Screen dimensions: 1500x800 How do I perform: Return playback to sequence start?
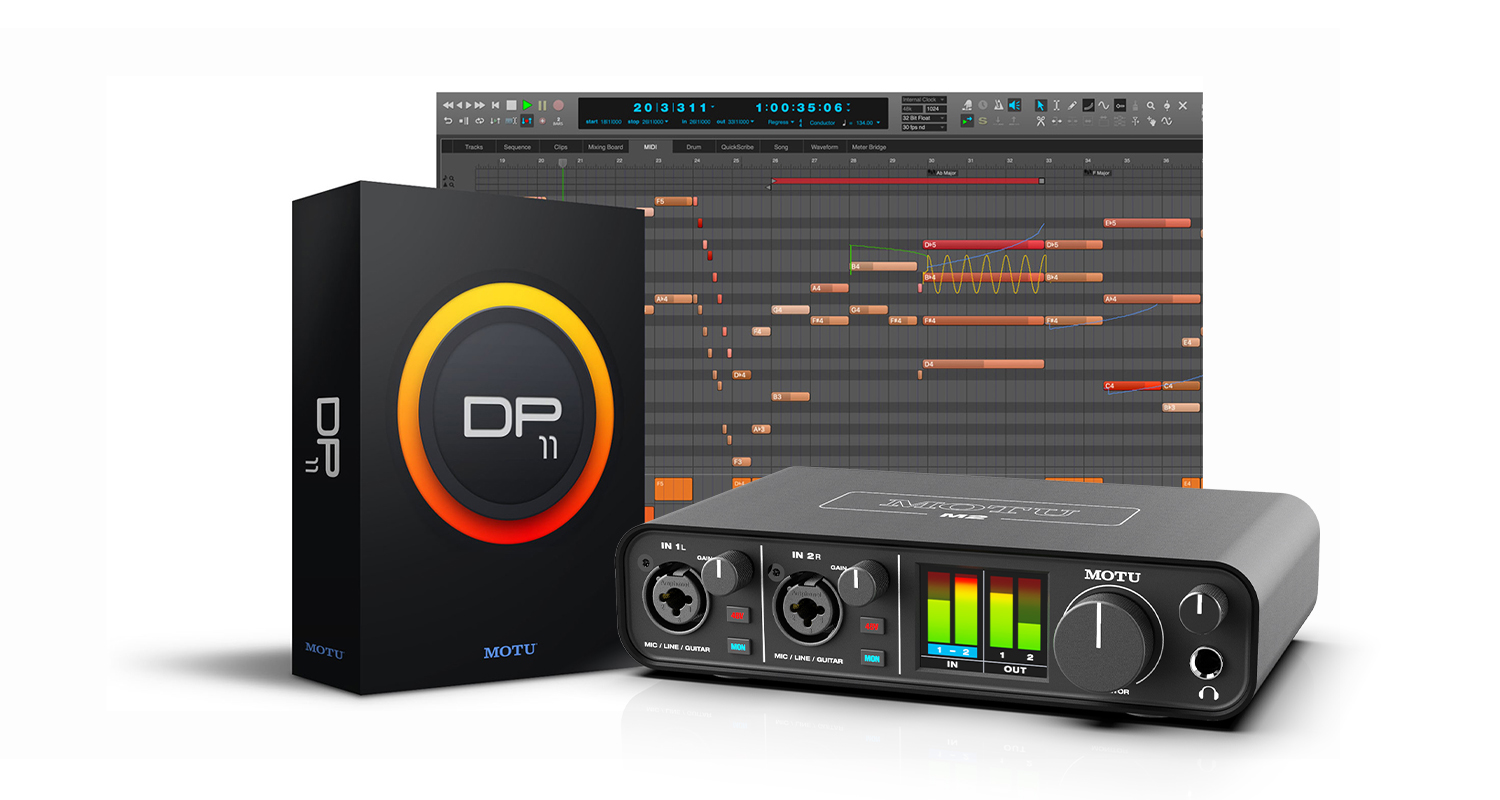click(495, 105)
